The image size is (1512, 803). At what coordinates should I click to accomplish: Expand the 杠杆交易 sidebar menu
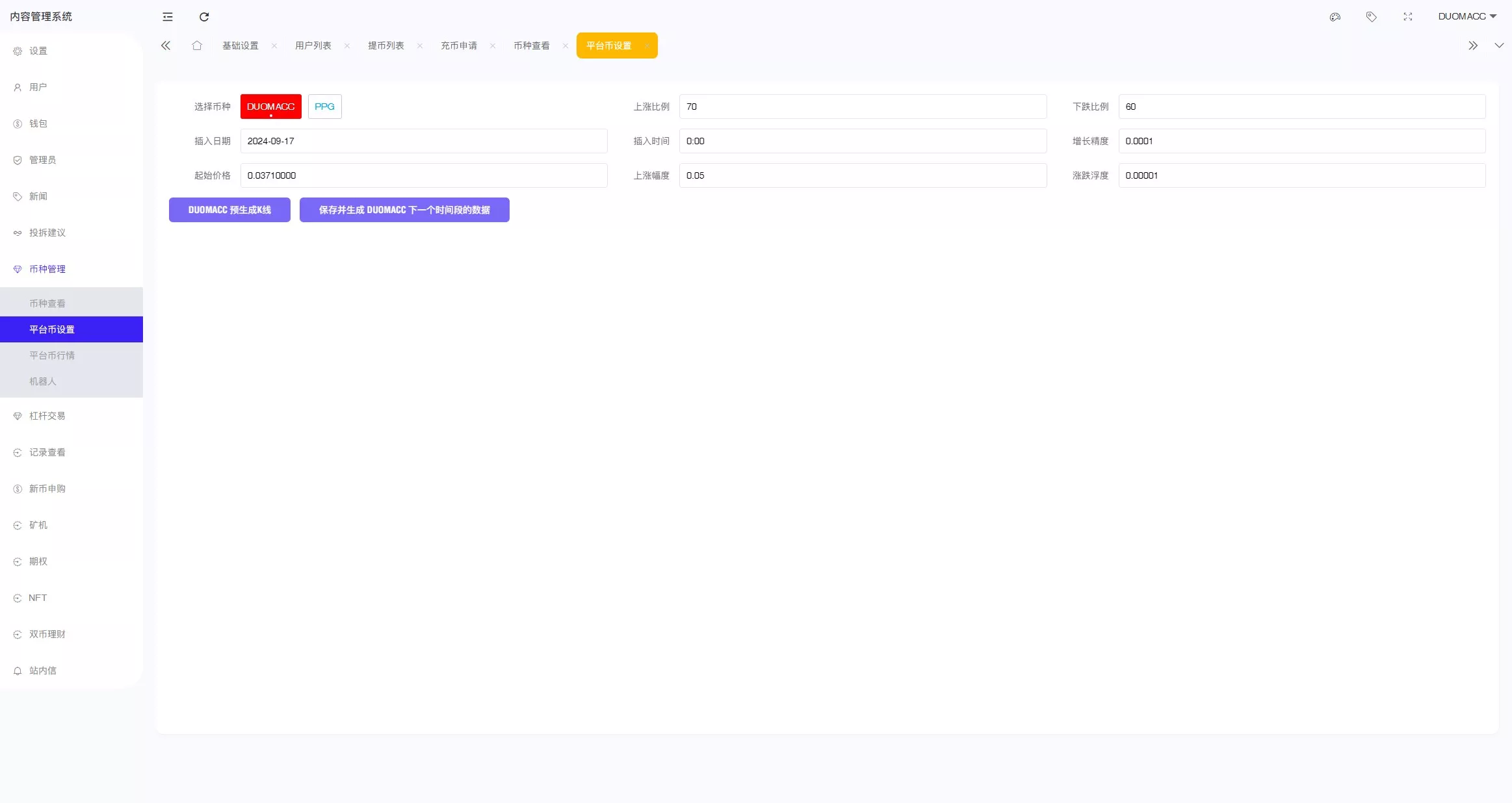tap(47, 416)
